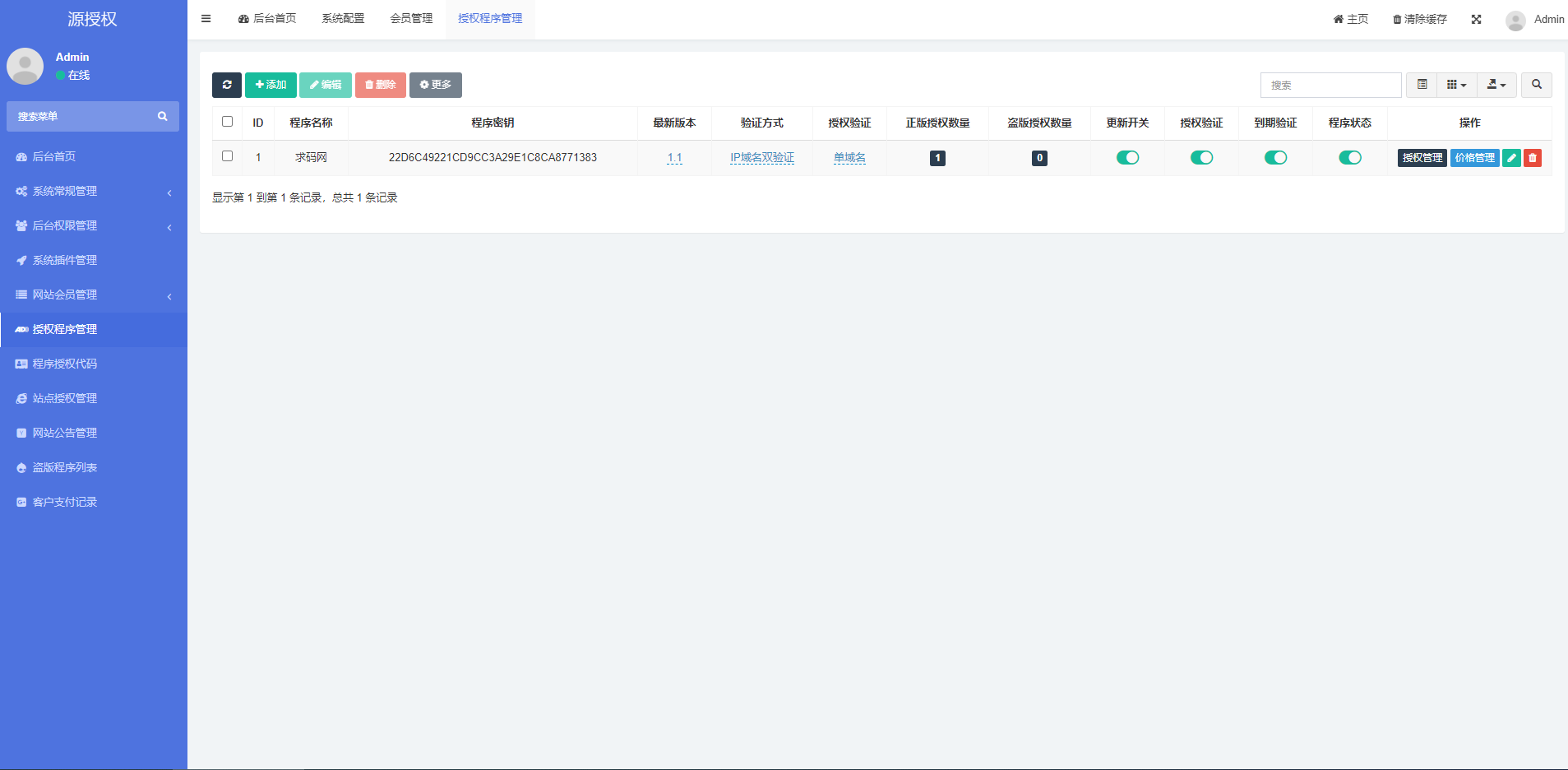Toggle the table list view icon
Viewport: 1568px width, 770px height.
pos(1422,85)
